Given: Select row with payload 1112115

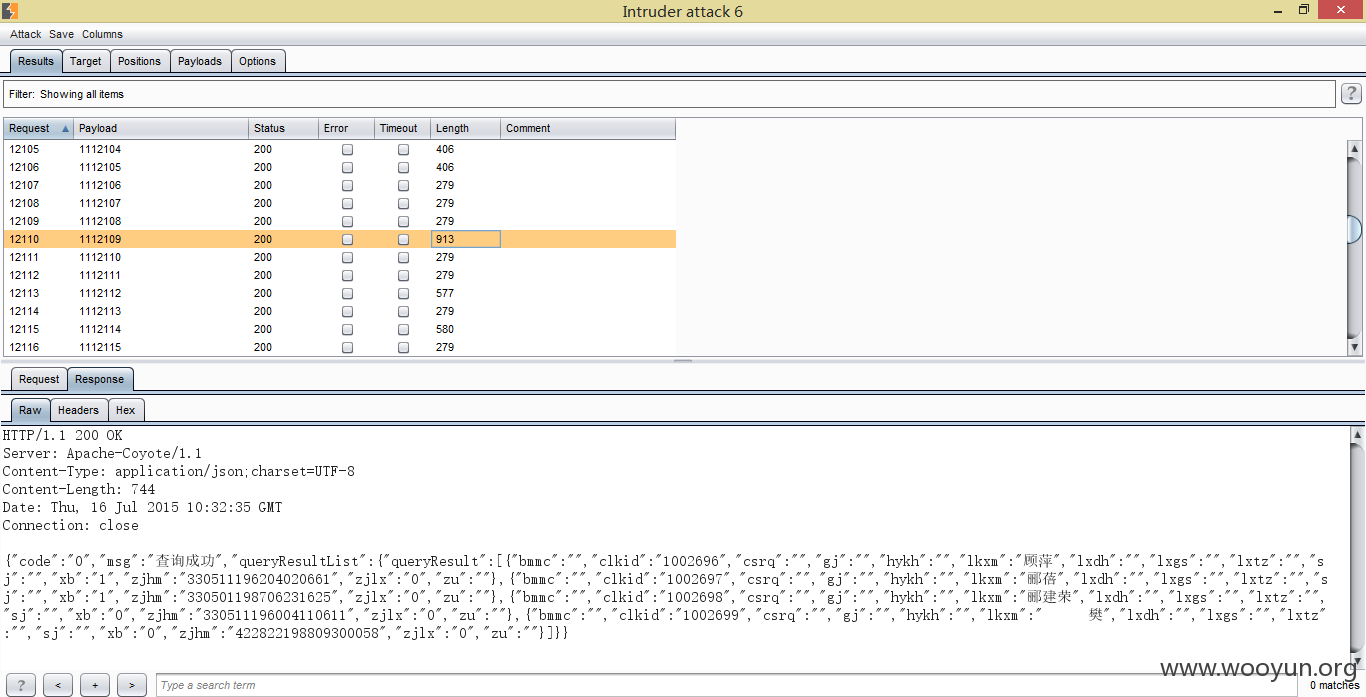Looking at the screenshot, I should pos(340,347).
